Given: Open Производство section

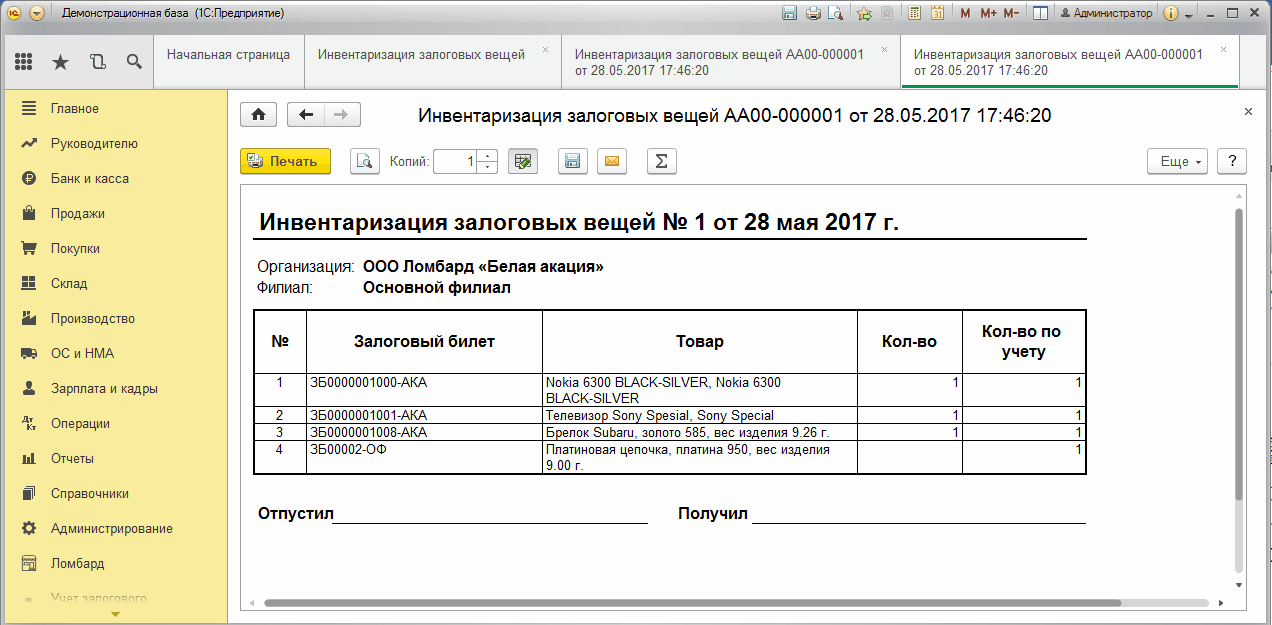Looking at the screenshot, I should 114,318.
